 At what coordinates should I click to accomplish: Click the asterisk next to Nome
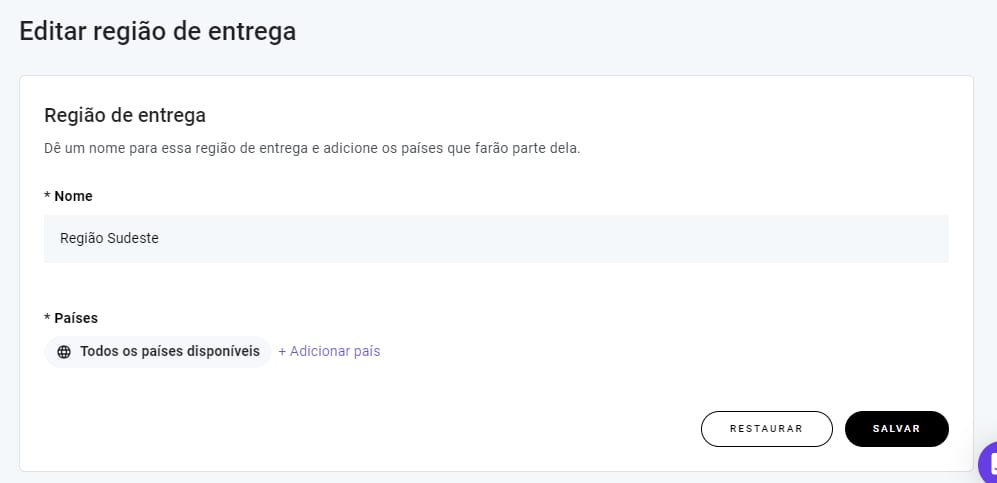point(47,196)
